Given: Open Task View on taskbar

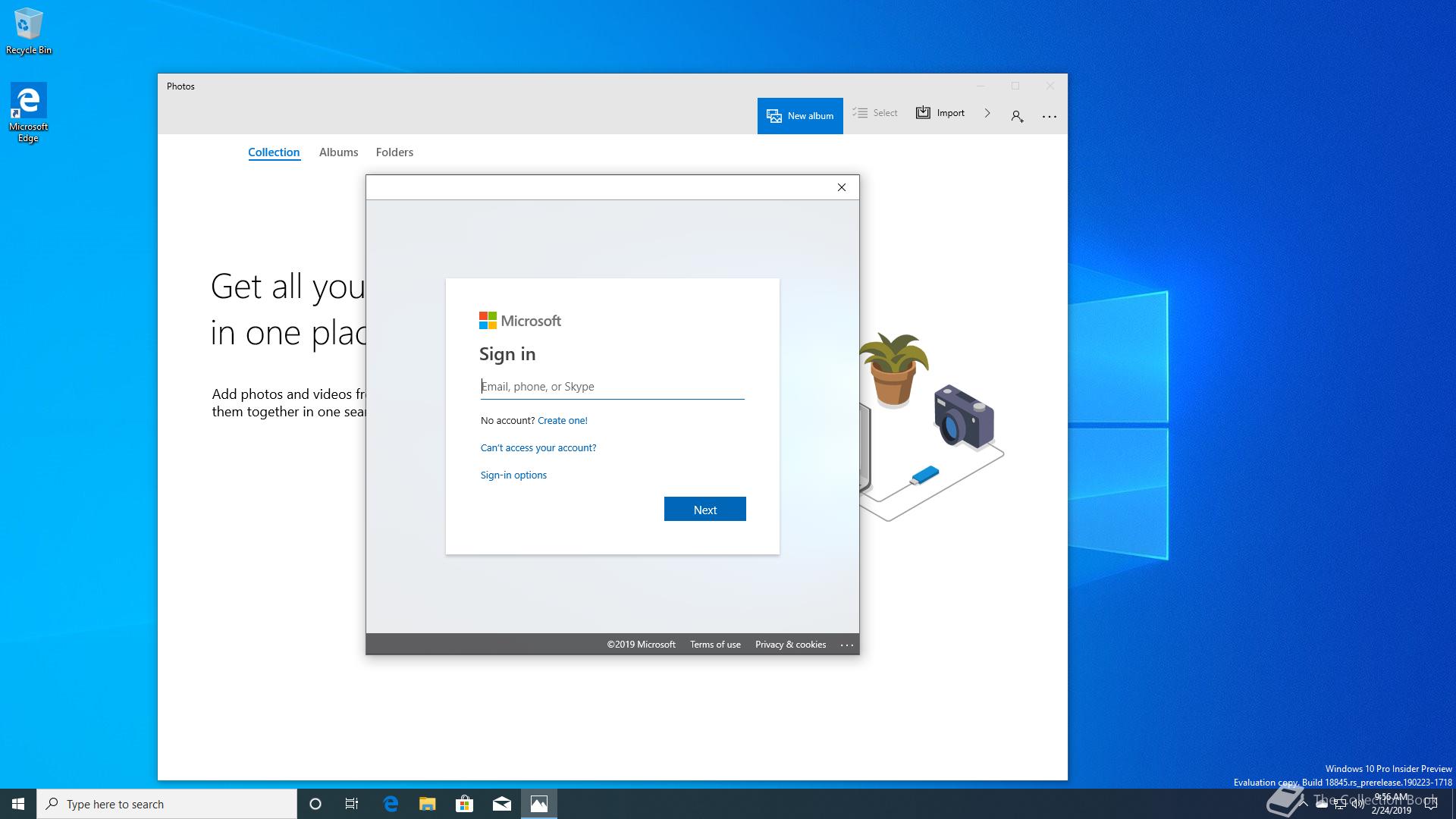Looking at the screenshot, I should 352,804.
